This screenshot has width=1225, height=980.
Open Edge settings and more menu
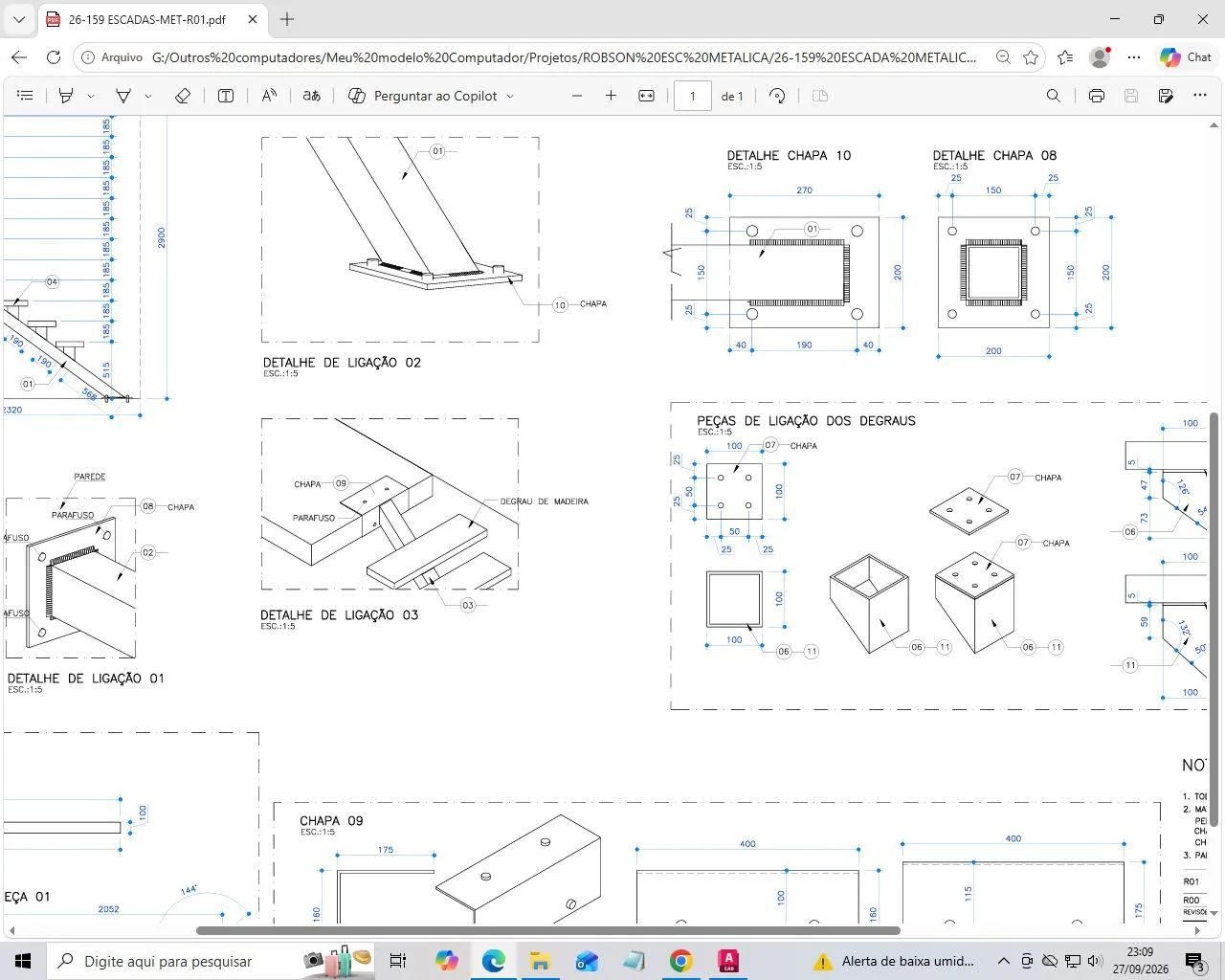coord(1134,57)
